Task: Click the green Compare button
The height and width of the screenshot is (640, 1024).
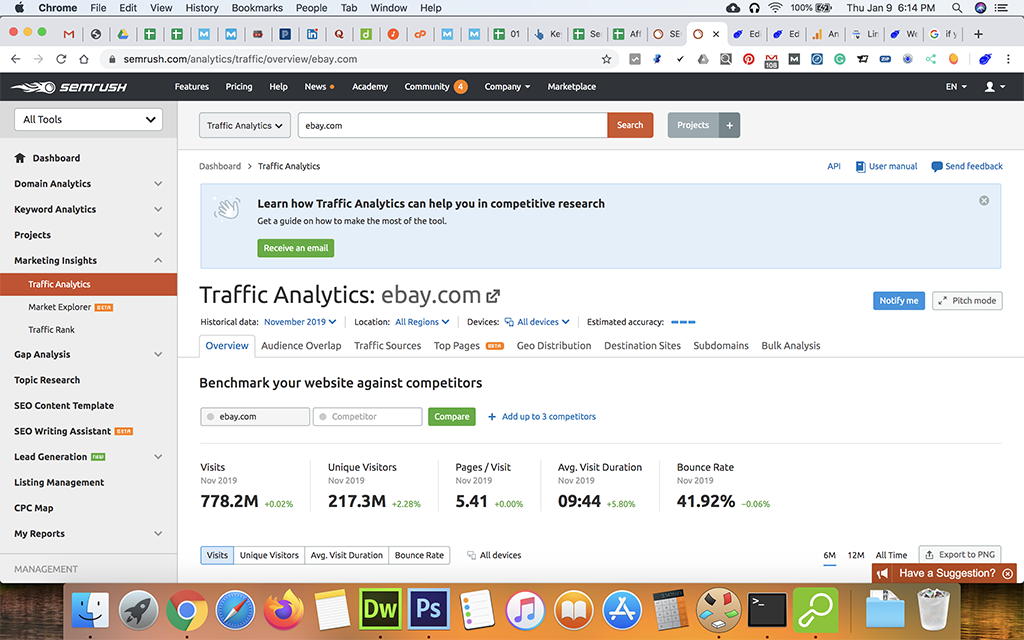Action: pos(452,417)
